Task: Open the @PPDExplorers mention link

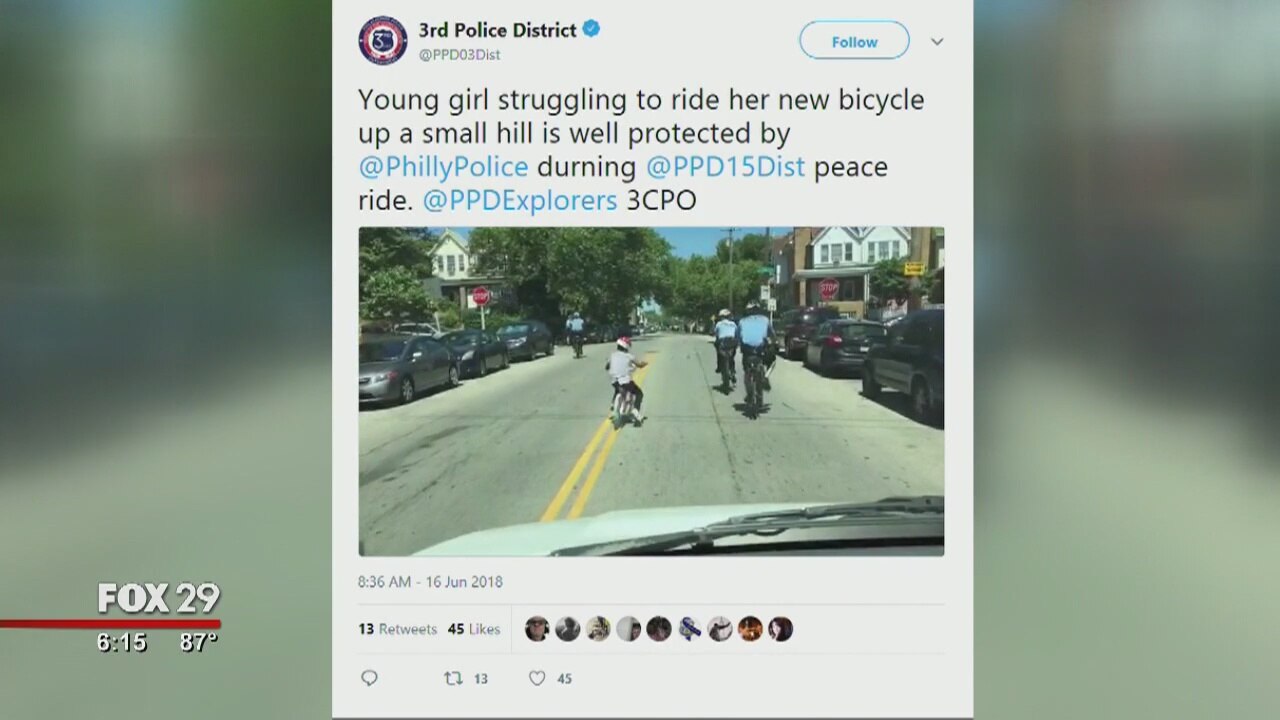Action: tap(519, 200)
